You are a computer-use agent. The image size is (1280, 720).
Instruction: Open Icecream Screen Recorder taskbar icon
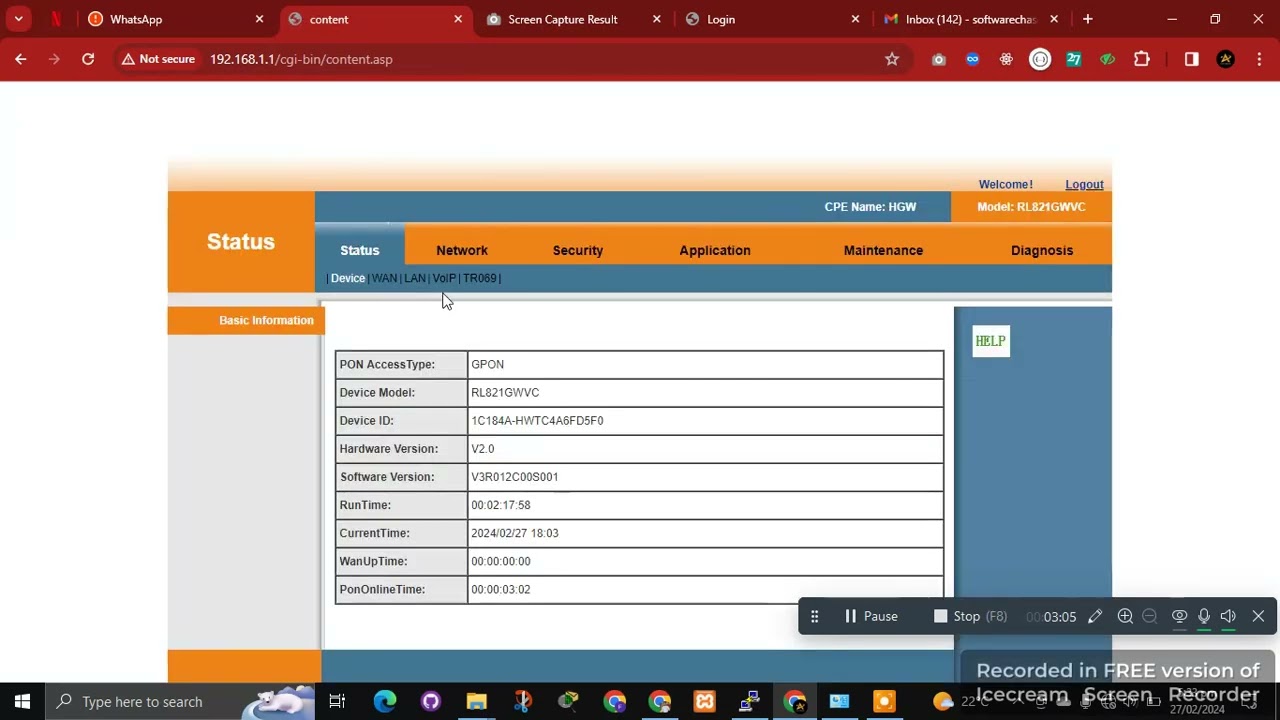click(884, 701)
